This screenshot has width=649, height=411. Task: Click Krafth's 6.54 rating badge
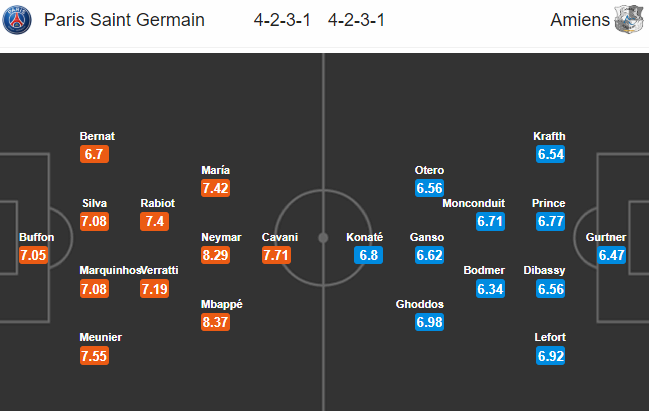point(550,154)
